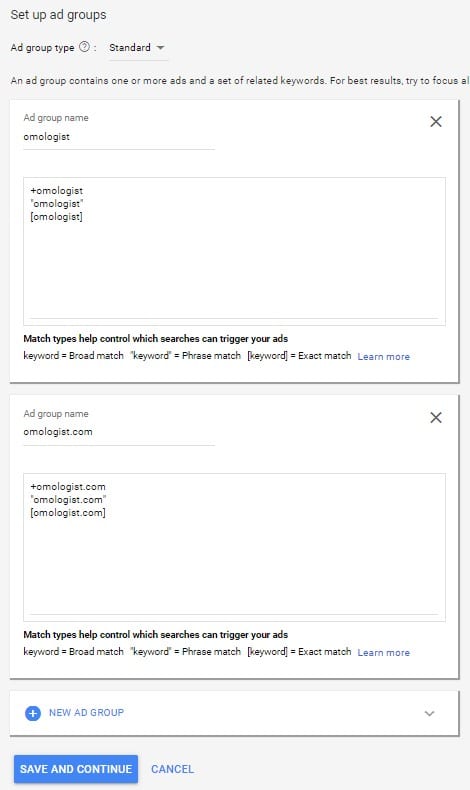470x790 pixels.
Task: Place cursor on the +omologist.com keyword line
Action: click(x=68, y=487)
